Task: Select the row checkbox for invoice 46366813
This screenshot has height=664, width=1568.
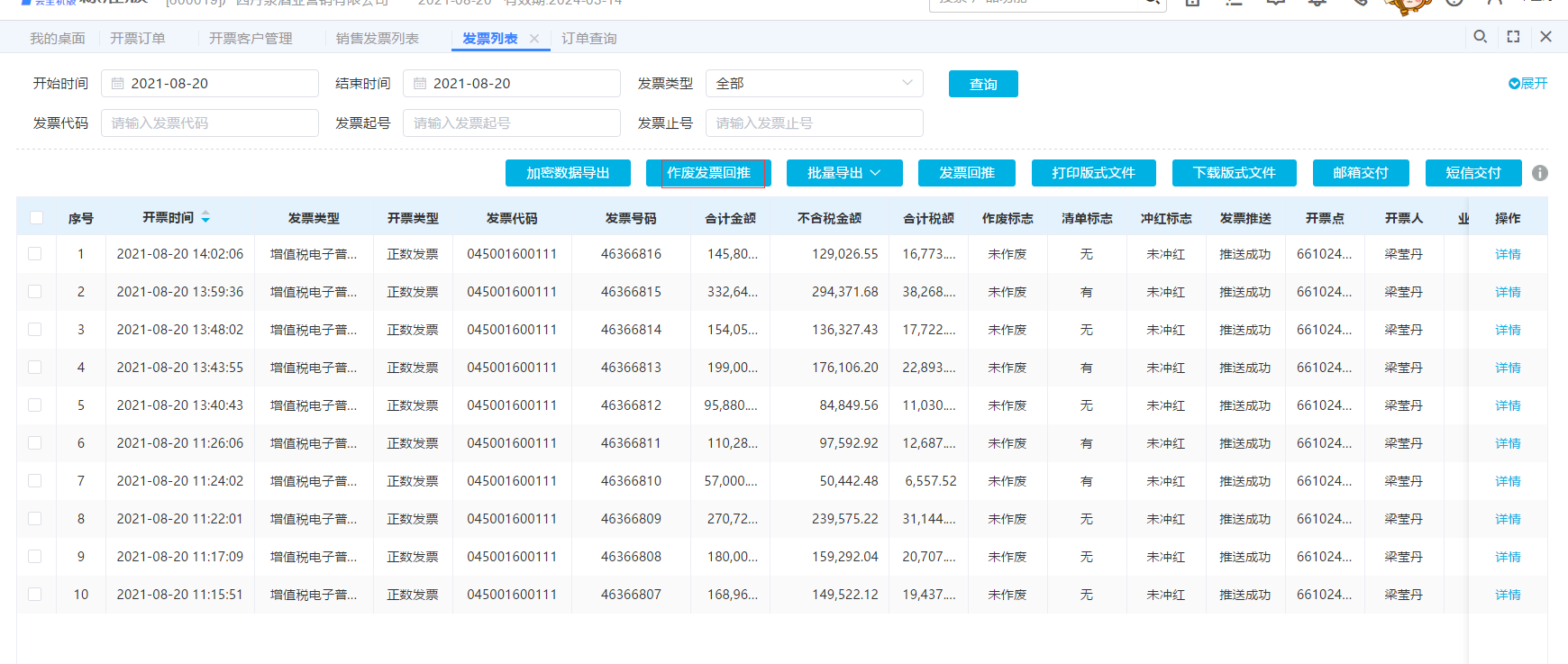Action: pyautogui.click(x=35, y=368)
